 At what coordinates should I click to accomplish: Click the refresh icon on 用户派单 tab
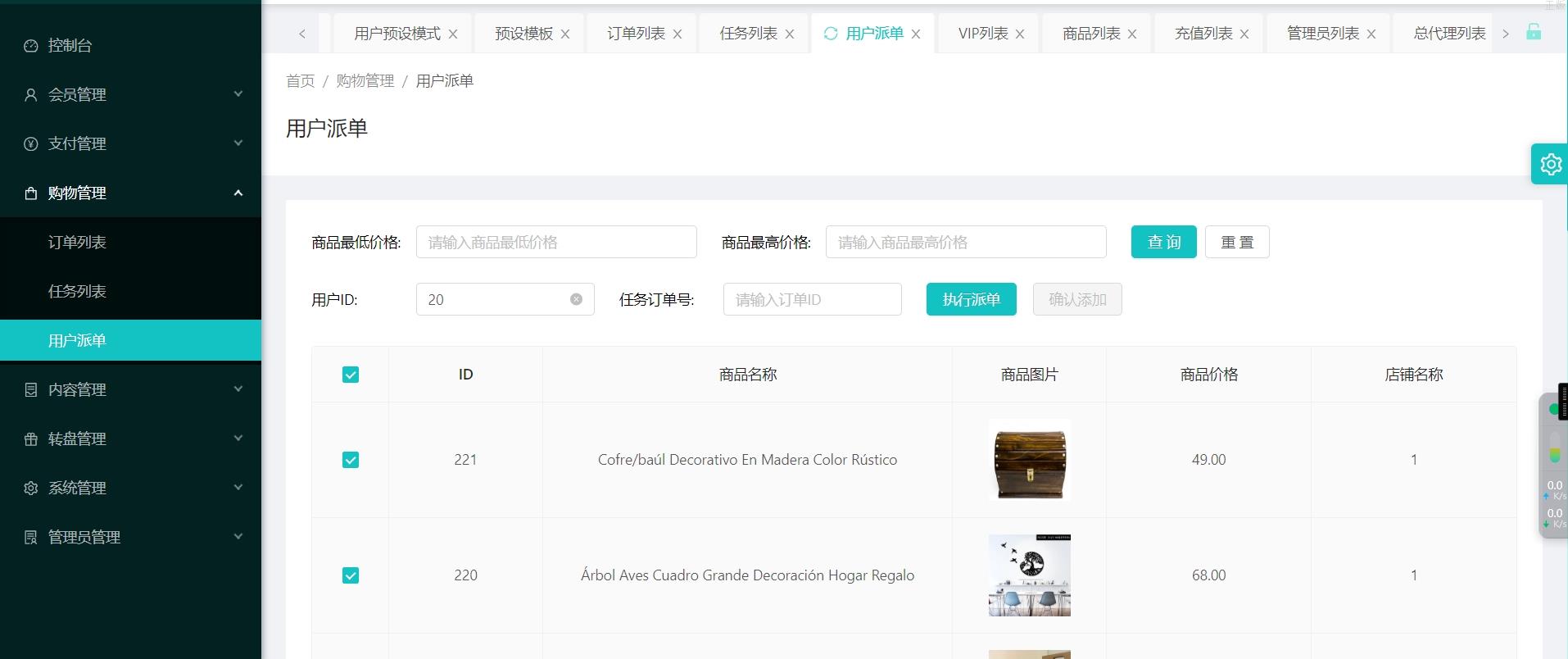click(x=831, y=34)
